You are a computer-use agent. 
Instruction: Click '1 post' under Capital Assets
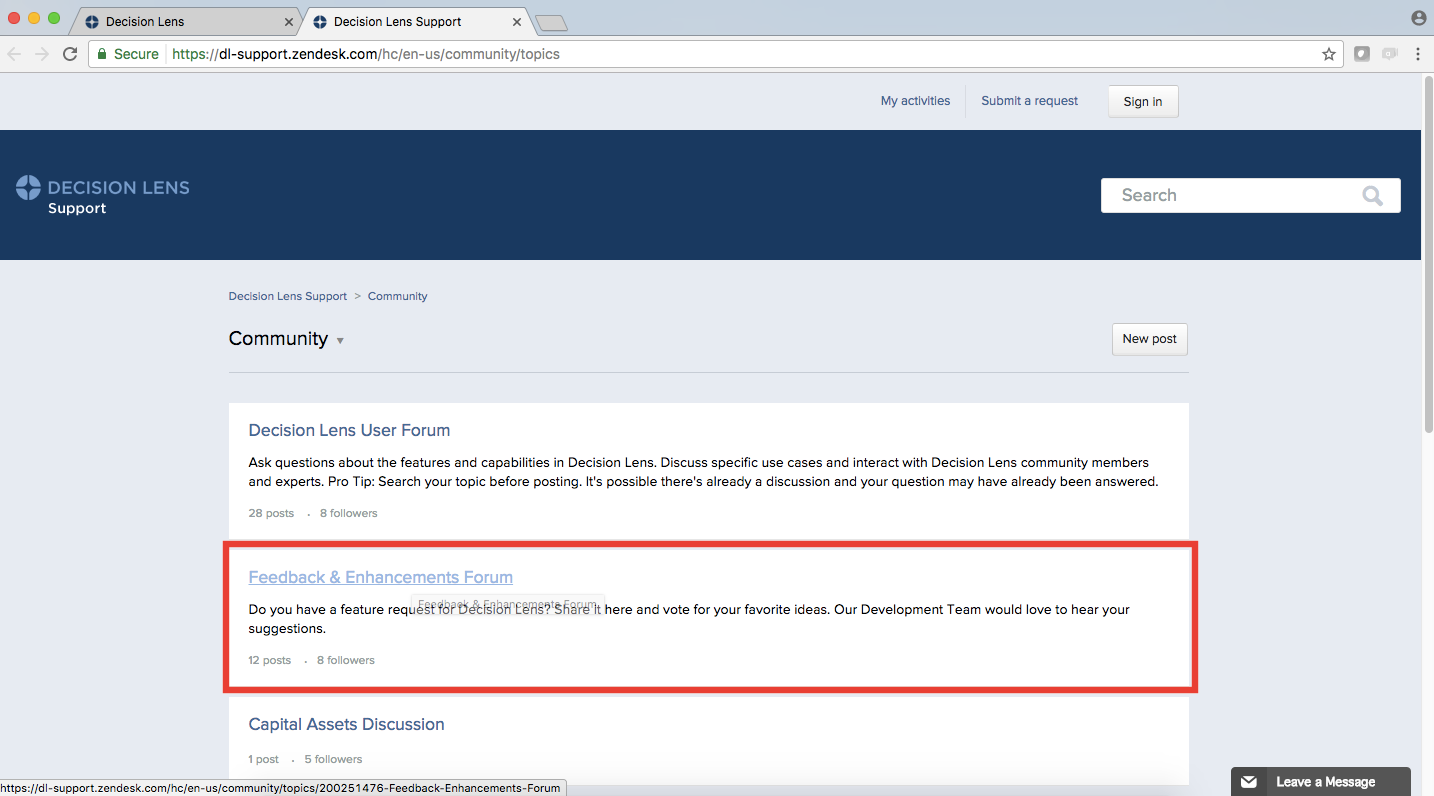coord(264,759)
